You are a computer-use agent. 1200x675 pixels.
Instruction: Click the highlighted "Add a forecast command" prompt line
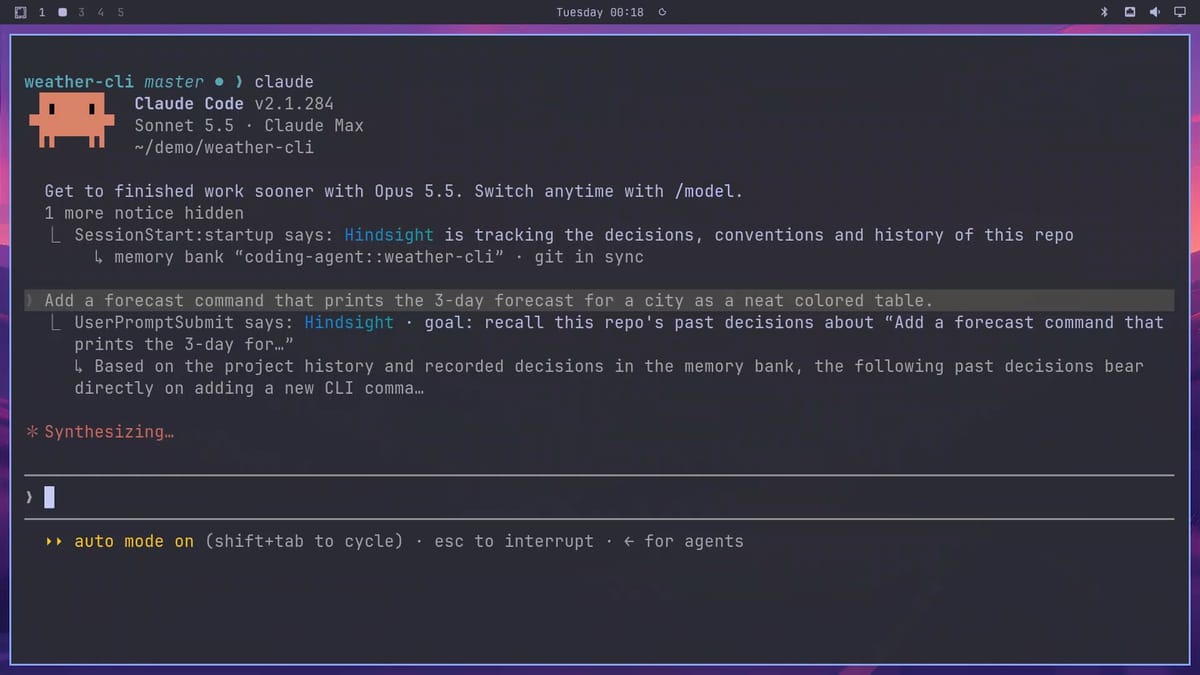pos(599,300)
